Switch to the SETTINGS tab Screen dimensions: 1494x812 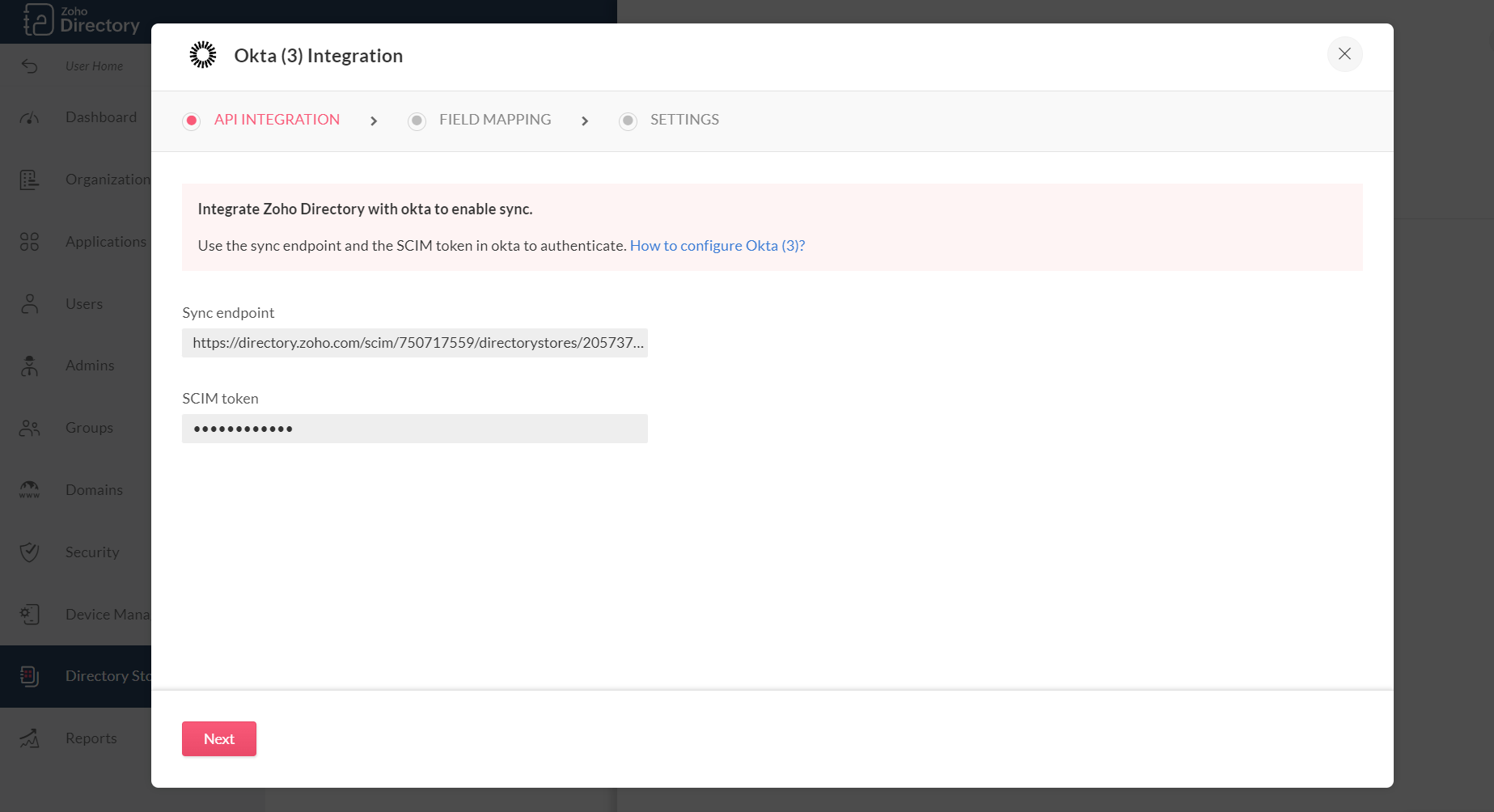point(684,120)
